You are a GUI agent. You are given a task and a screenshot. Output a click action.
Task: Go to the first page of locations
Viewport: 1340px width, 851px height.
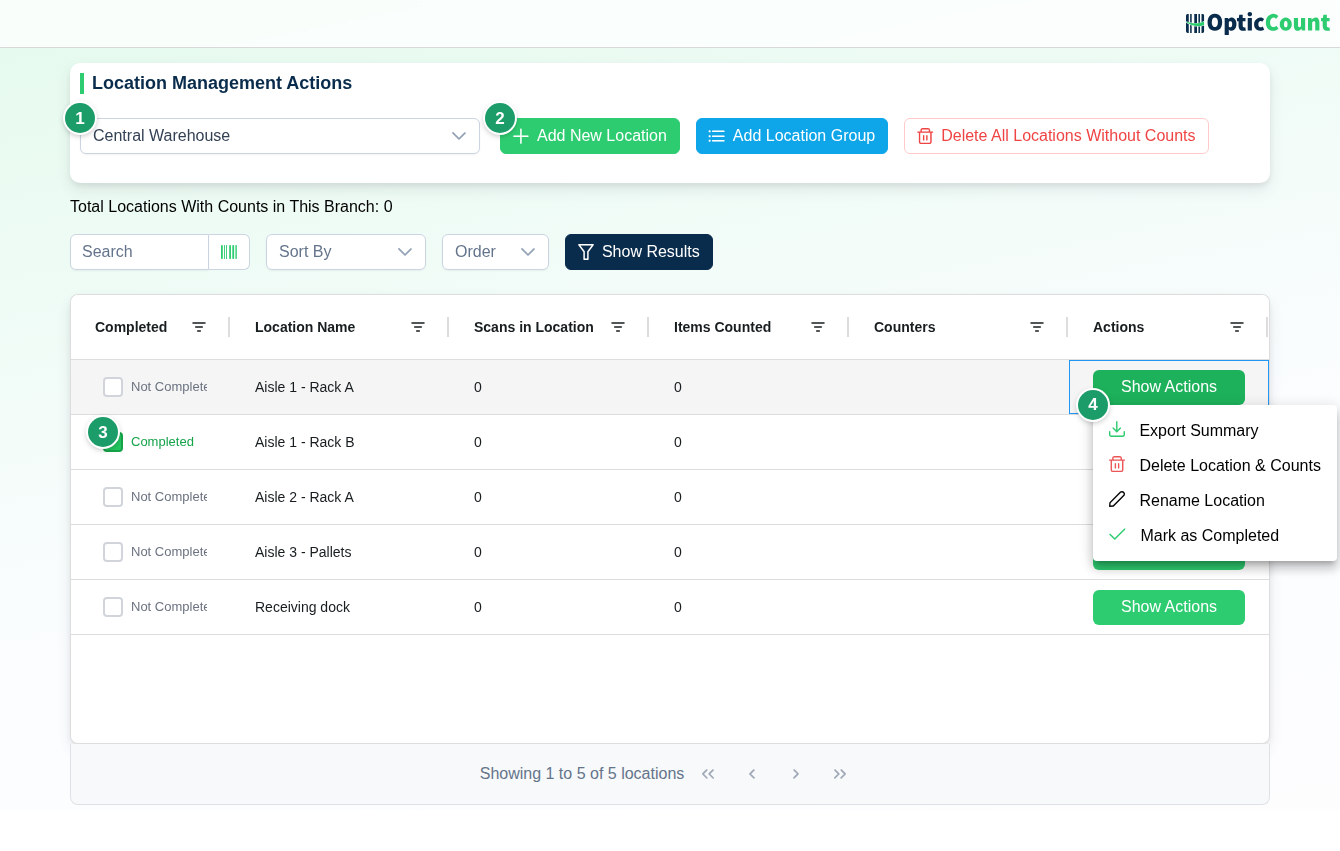708,774
